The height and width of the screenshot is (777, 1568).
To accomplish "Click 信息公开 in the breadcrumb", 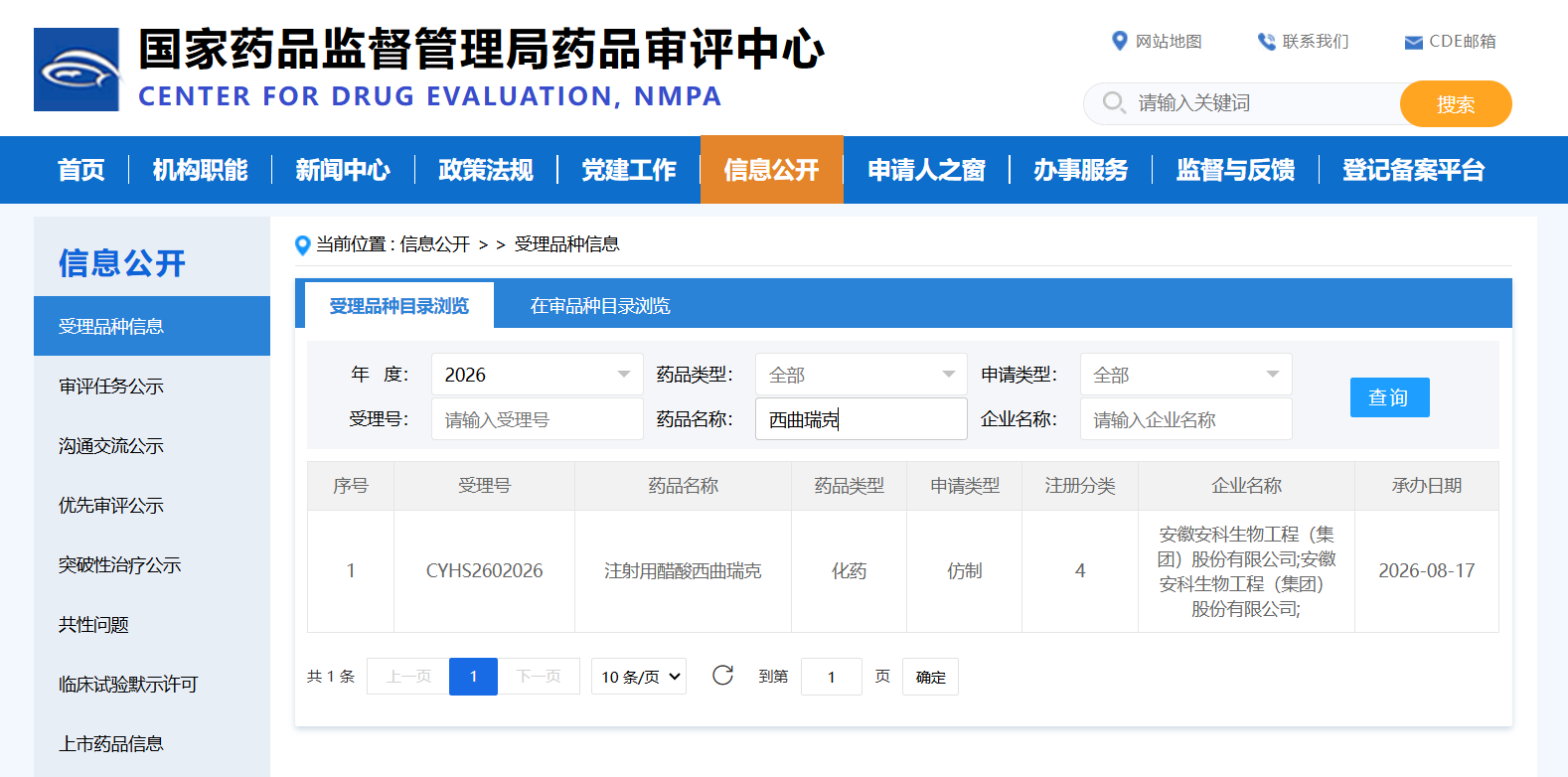I will click(x=435, y=244).
